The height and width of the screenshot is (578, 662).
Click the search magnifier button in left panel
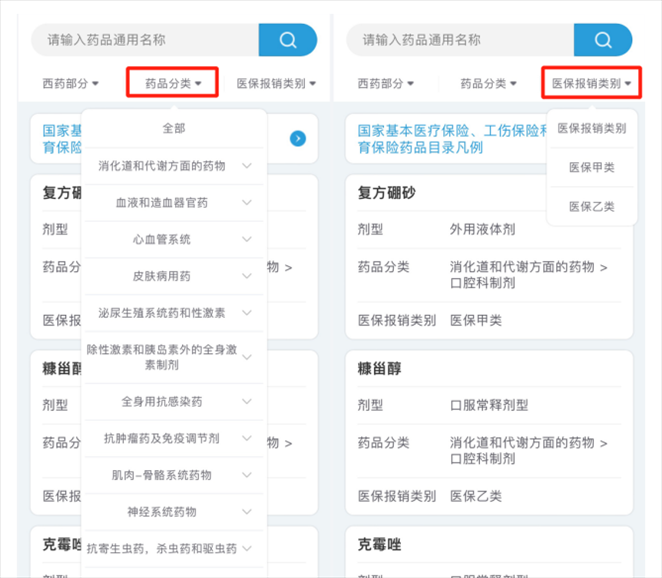point(288,40)
